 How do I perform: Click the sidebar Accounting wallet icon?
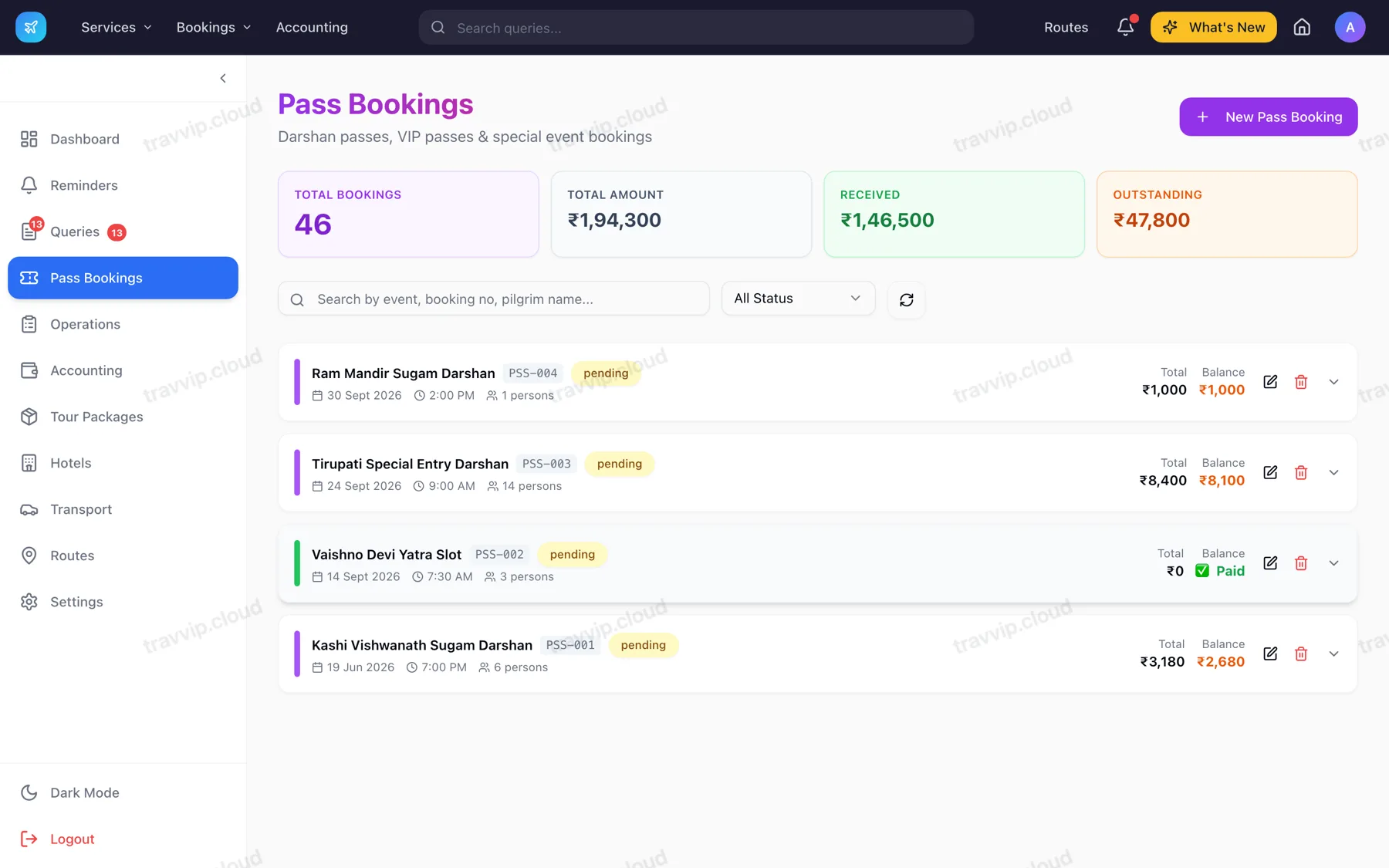[29, 370]
